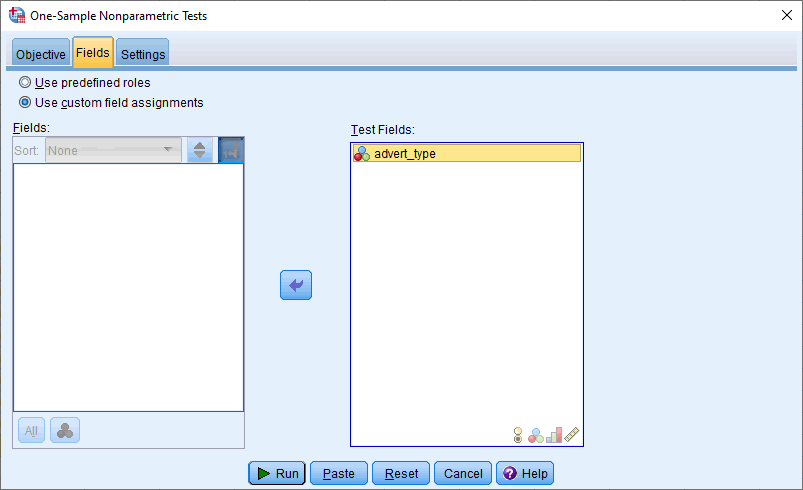Click the scale ruler icon below Test Fields
The width and height of the screenshot is (803, 490).
point(572,435)
